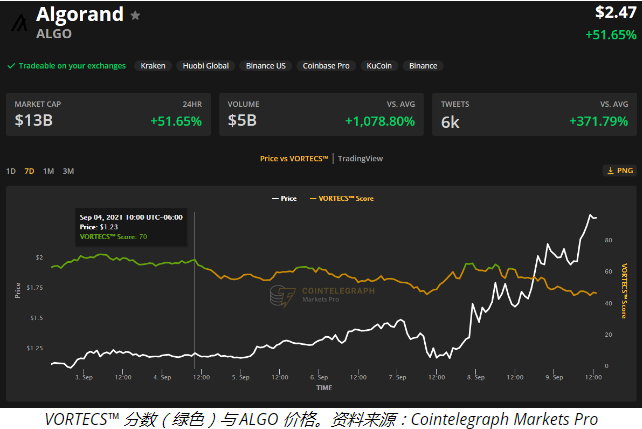Click the $5B volume value

(x=242, y=120)
